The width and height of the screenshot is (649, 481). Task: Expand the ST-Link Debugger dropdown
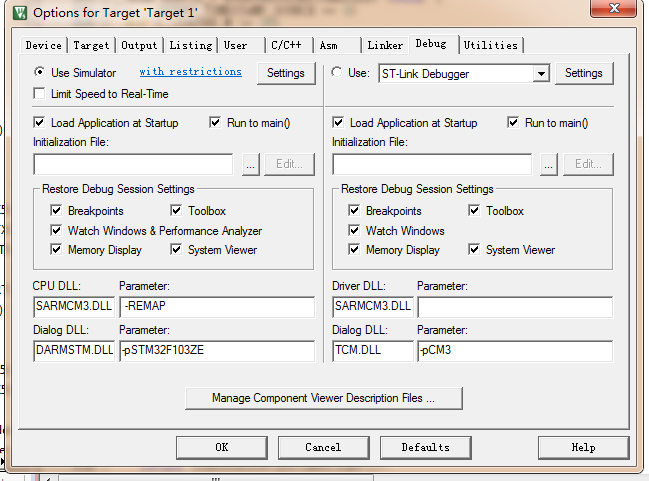(x=541, y=74)
